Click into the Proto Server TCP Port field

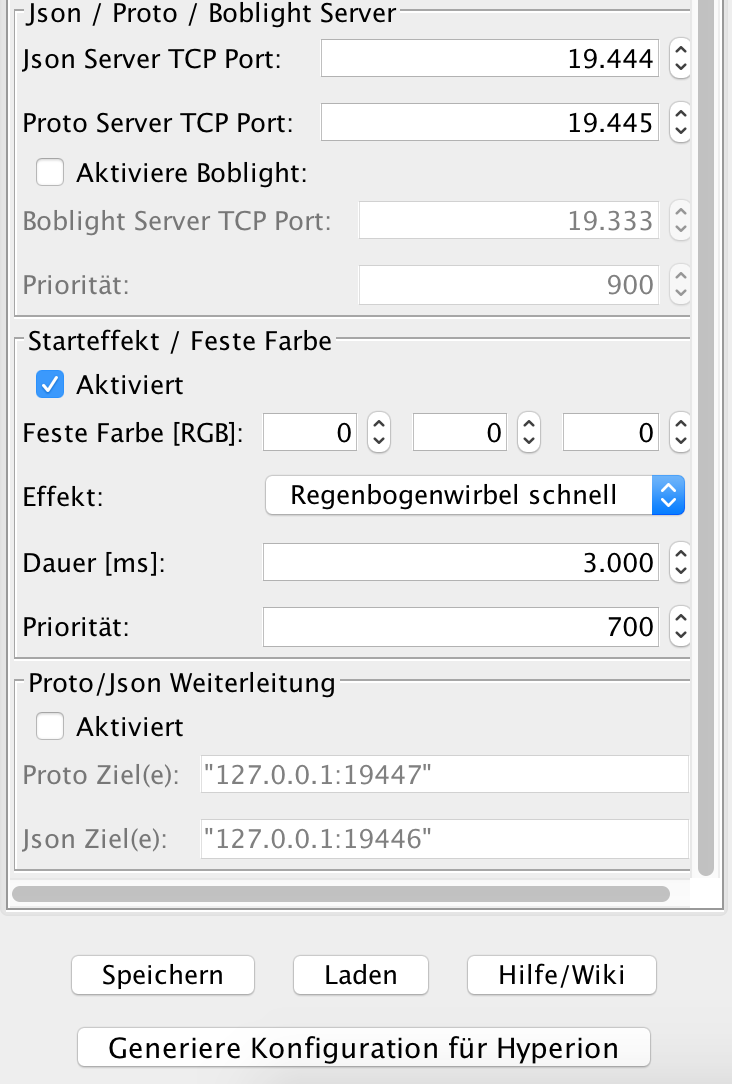[489, 123]
